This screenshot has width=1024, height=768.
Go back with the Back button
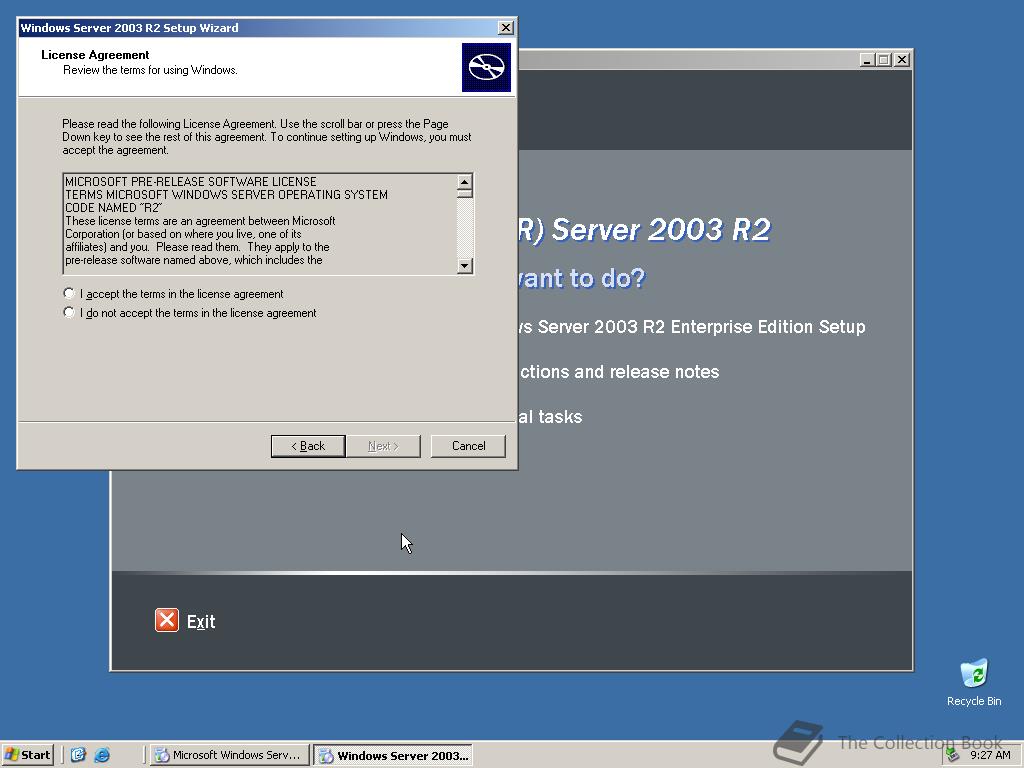click(308, 446)
